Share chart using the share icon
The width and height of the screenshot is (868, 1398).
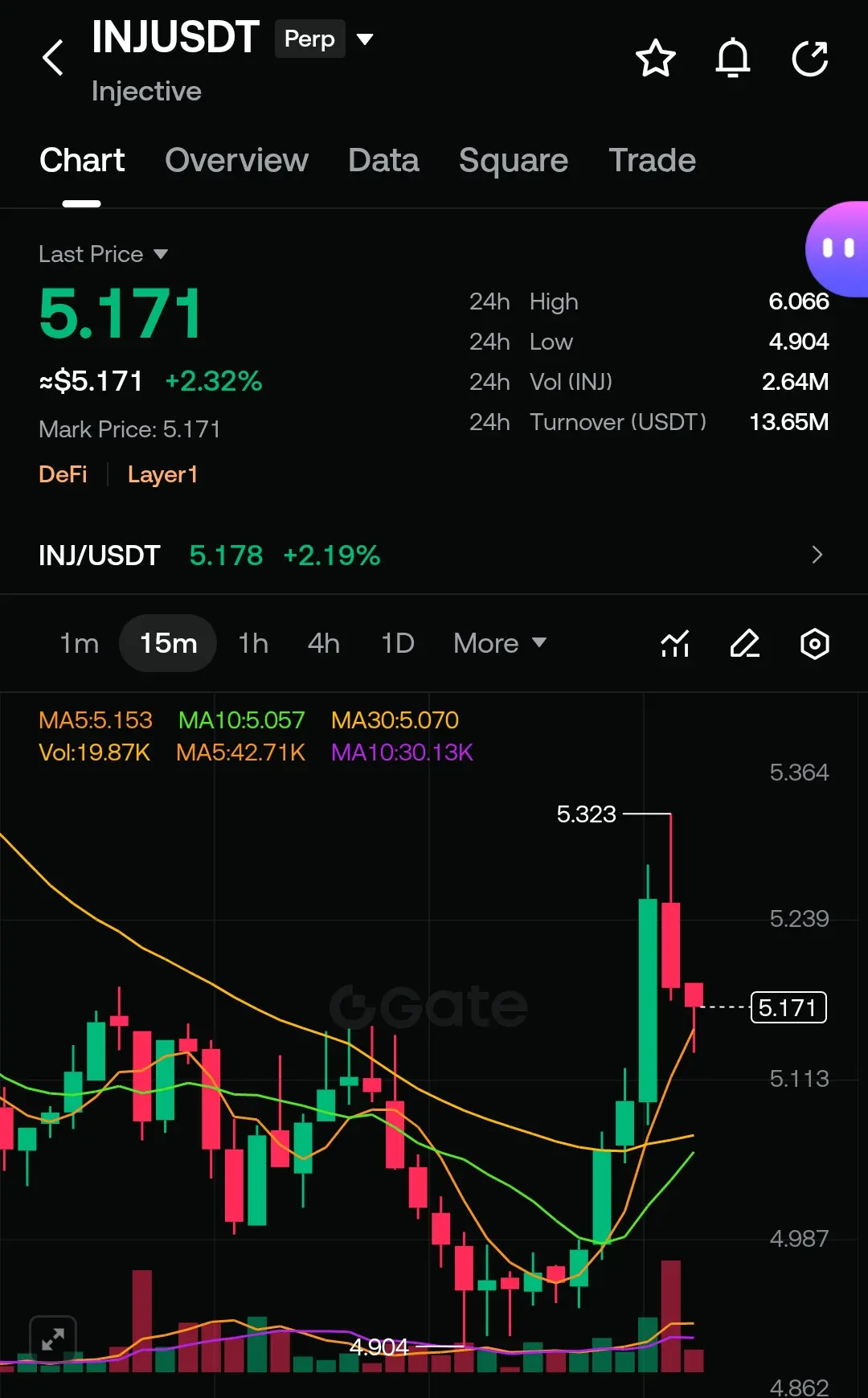(x=810, y=58)
